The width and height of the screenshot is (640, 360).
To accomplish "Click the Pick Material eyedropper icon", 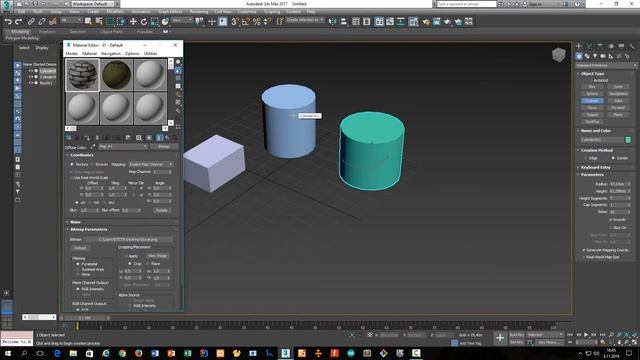I will point(93,147).
